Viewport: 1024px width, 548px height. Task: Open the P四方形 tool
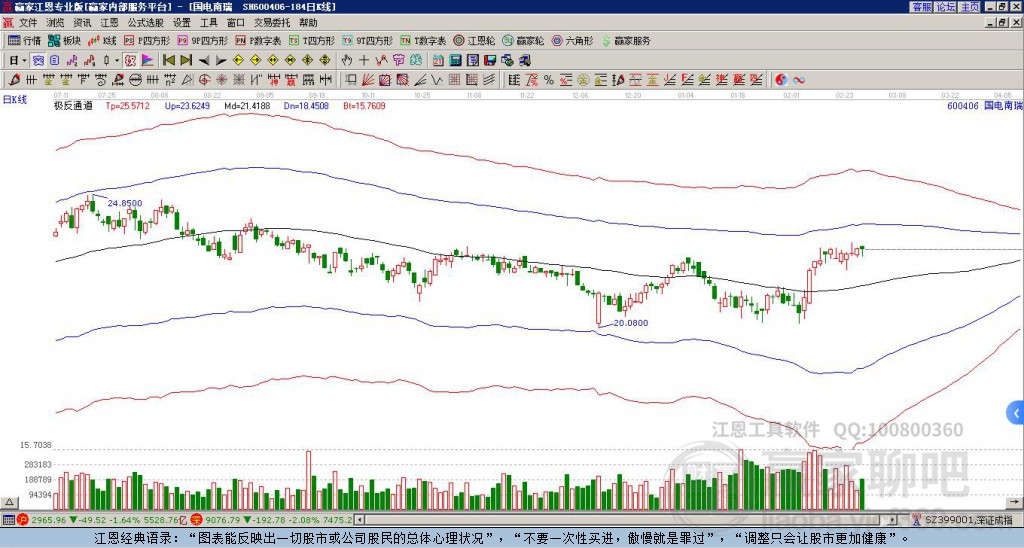pos(147,40)
